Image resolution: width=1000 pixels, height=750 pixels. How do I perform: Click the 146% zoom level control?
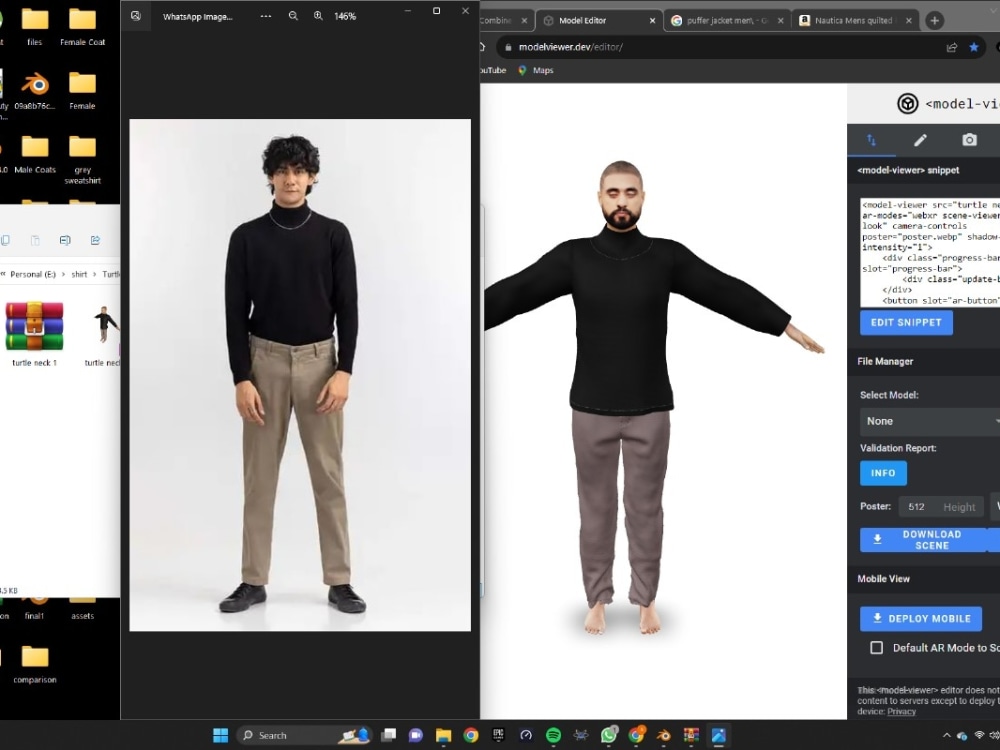[345, 15]
